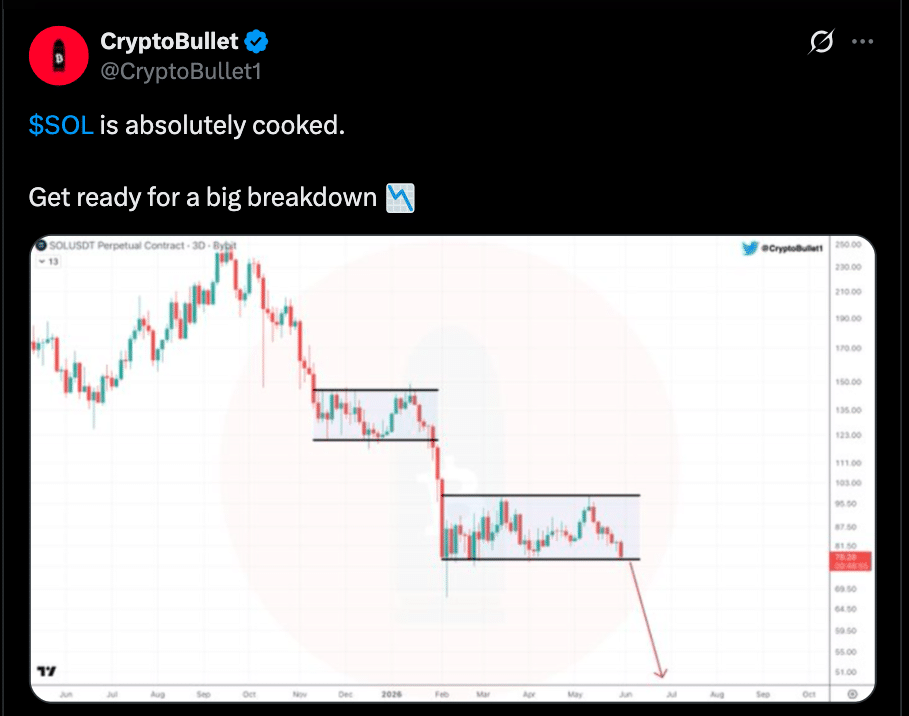Click the $SOL cashtag link
Viewport: 909px width, 716px height.
click(61, 125)
